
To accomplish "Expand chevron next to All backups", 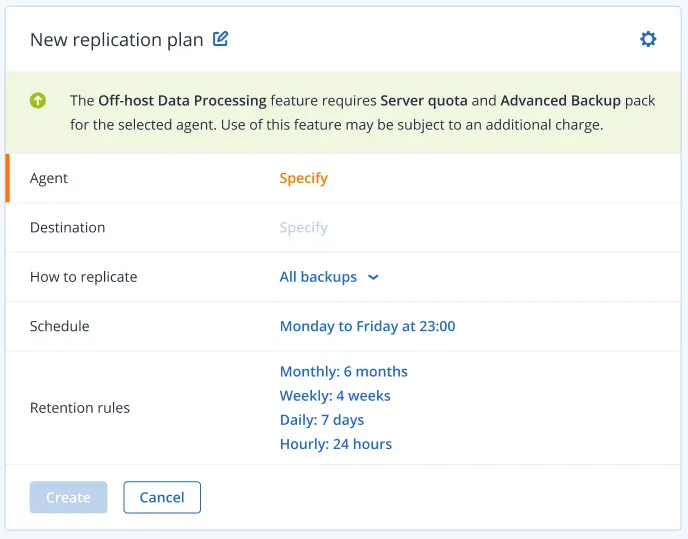I will (x=373, y=277).
